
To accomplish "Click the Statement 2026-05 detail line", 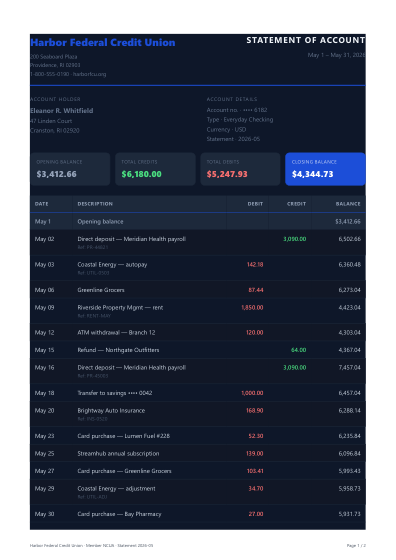I will click(233, 139).
